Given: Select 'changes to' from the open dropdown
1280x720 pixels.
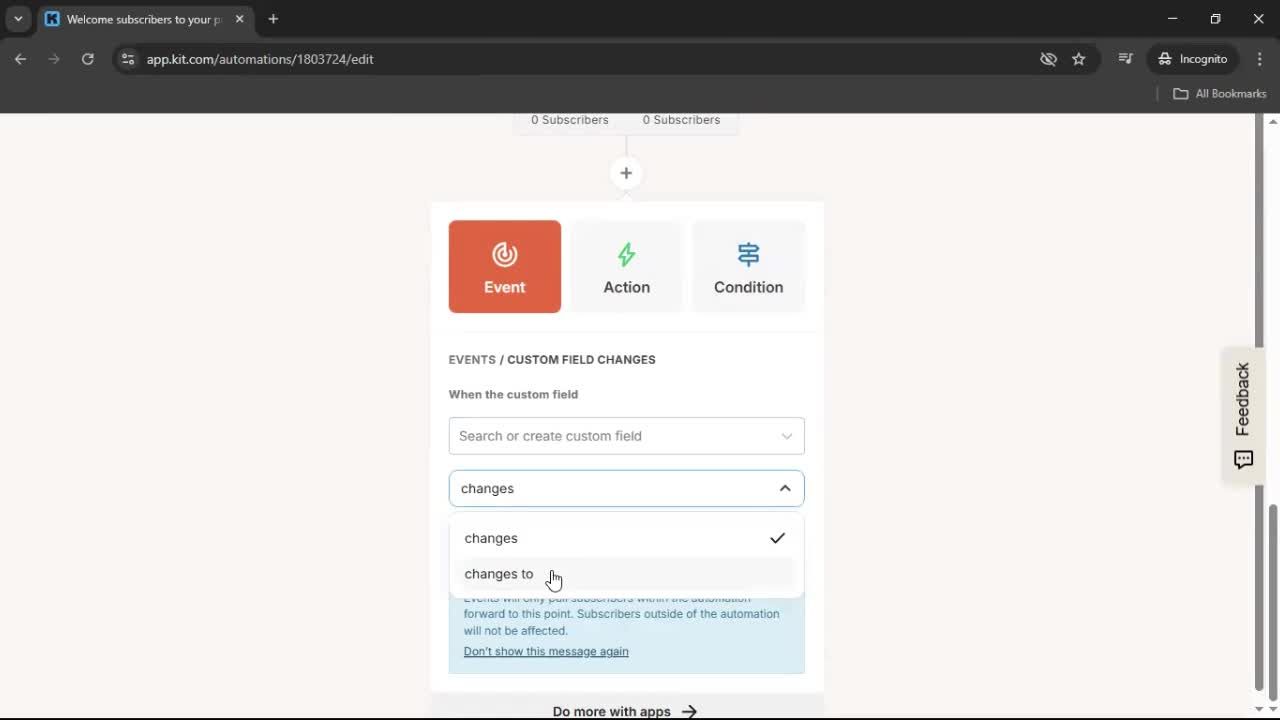Looking at the screenshot, I should (x=499, y=573).
